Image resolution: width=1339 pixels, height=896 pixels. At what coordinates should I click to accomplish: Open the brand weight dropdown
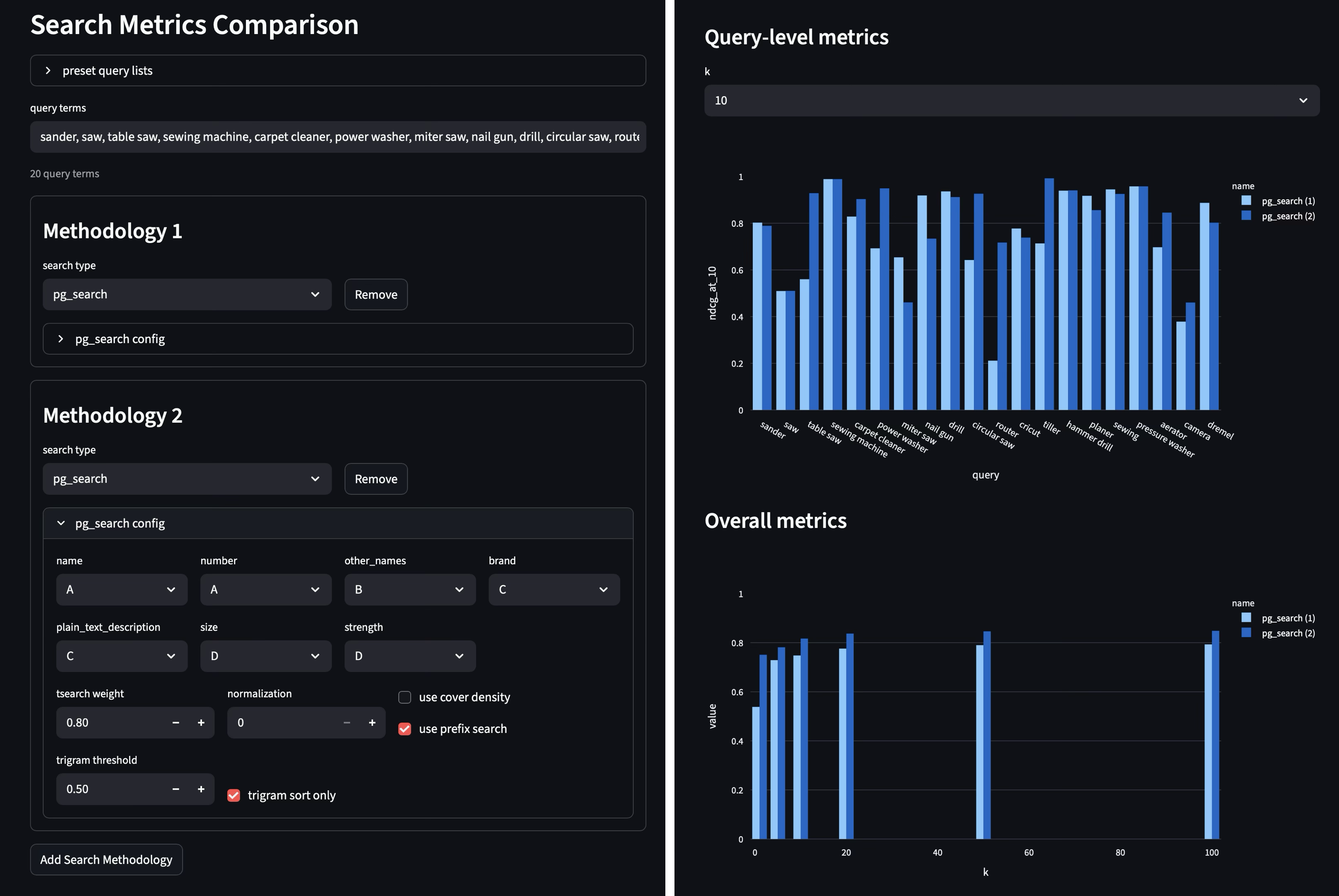click(x=553, y=590)
